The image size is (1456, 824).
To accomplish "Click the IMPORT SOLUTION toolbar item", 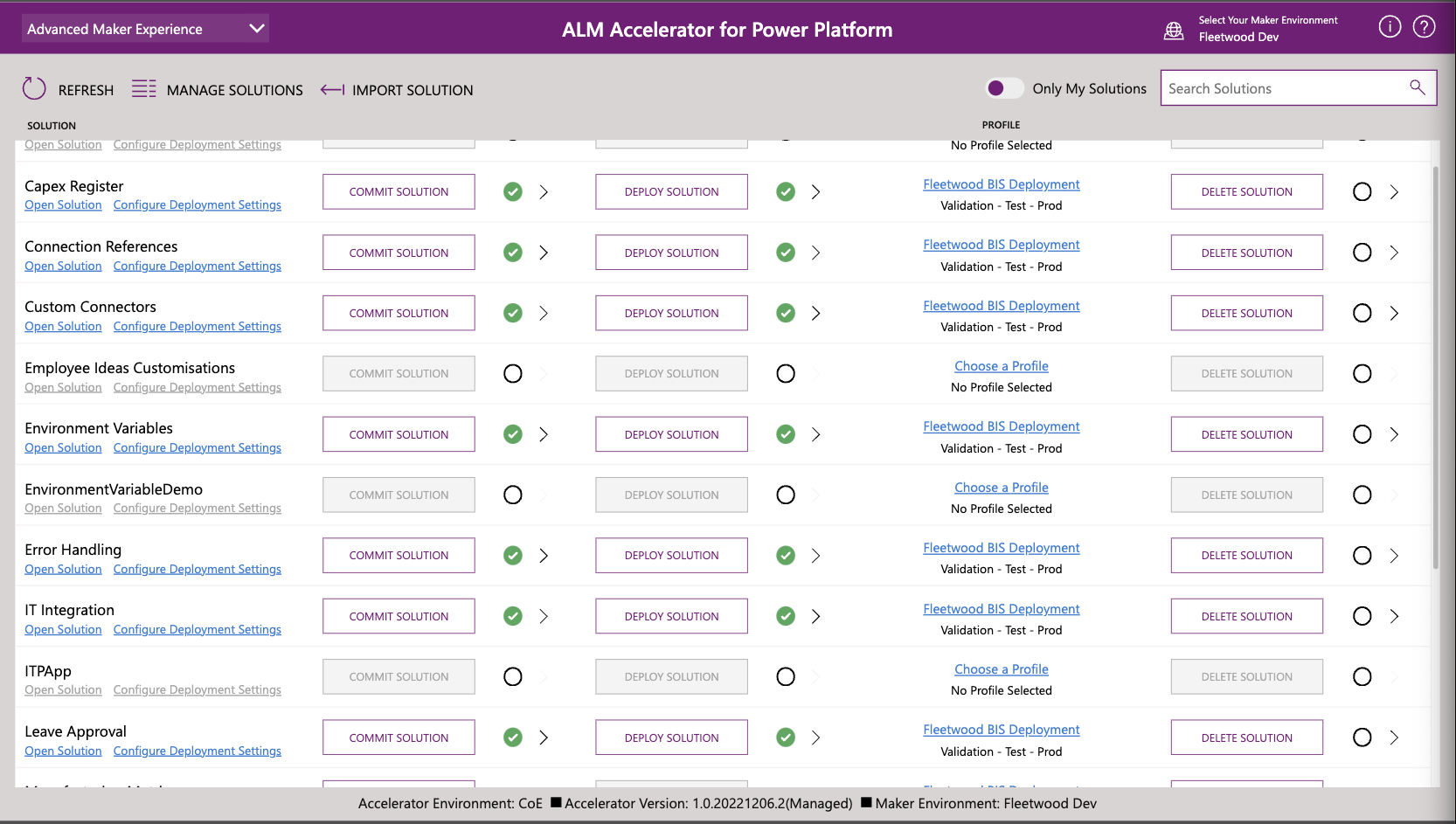I will point(412,89).
